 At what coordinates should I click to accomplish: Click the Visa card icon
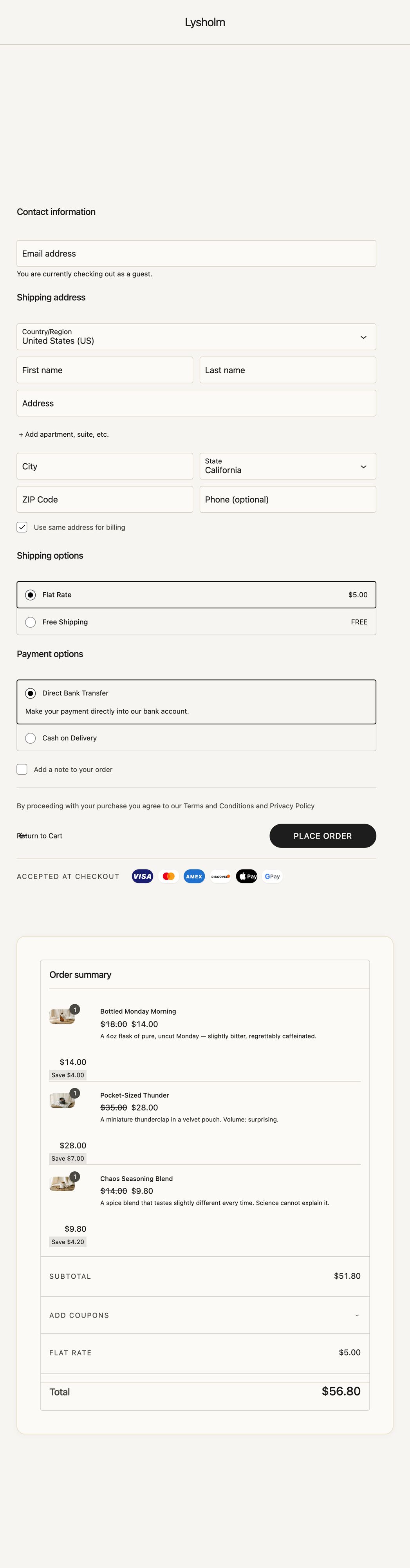[x=142, y=876]
